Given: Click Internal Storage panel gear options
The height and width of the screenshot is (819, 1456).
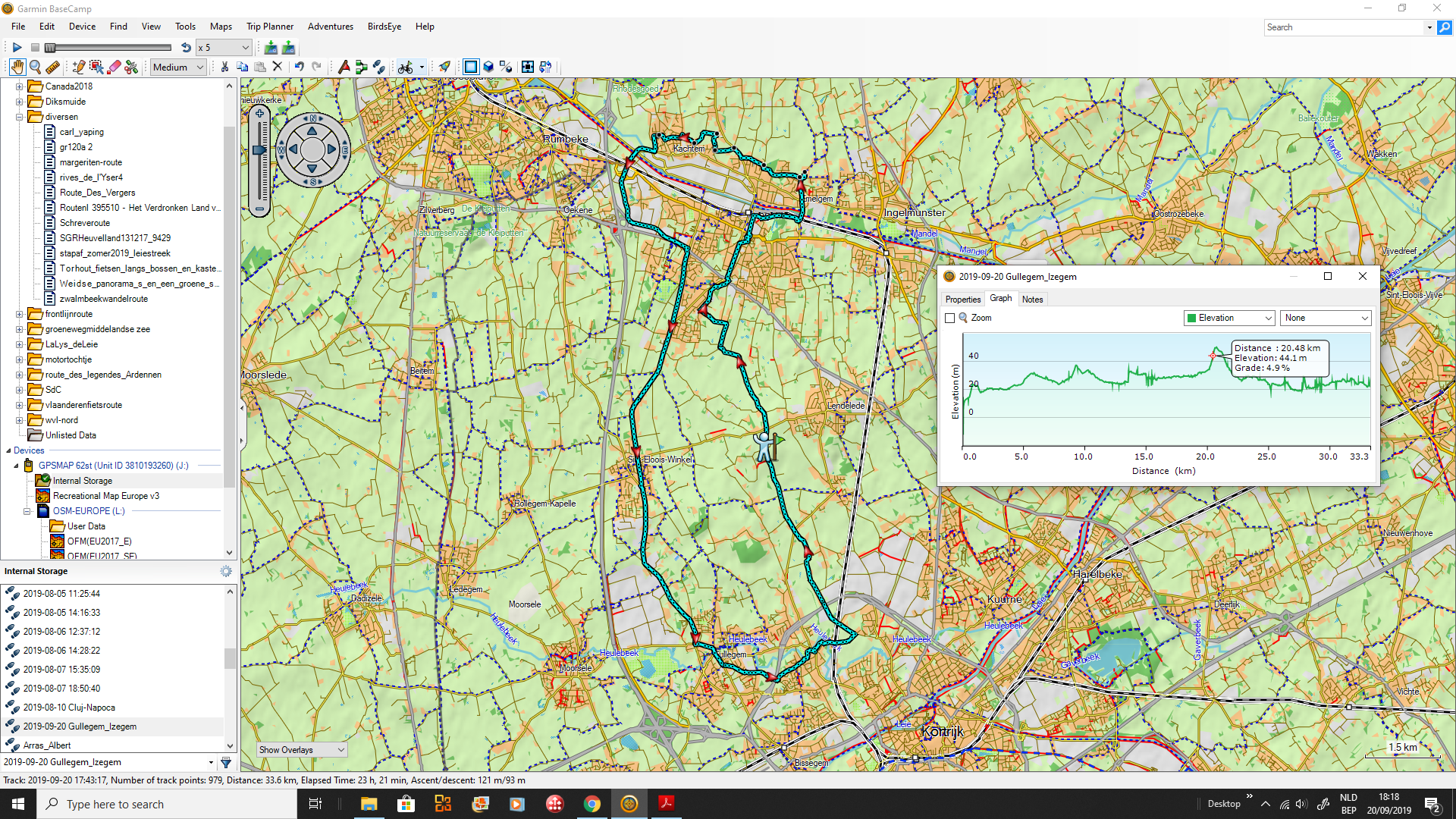Looking at the screenshot, I should click(x=226, y=571).
